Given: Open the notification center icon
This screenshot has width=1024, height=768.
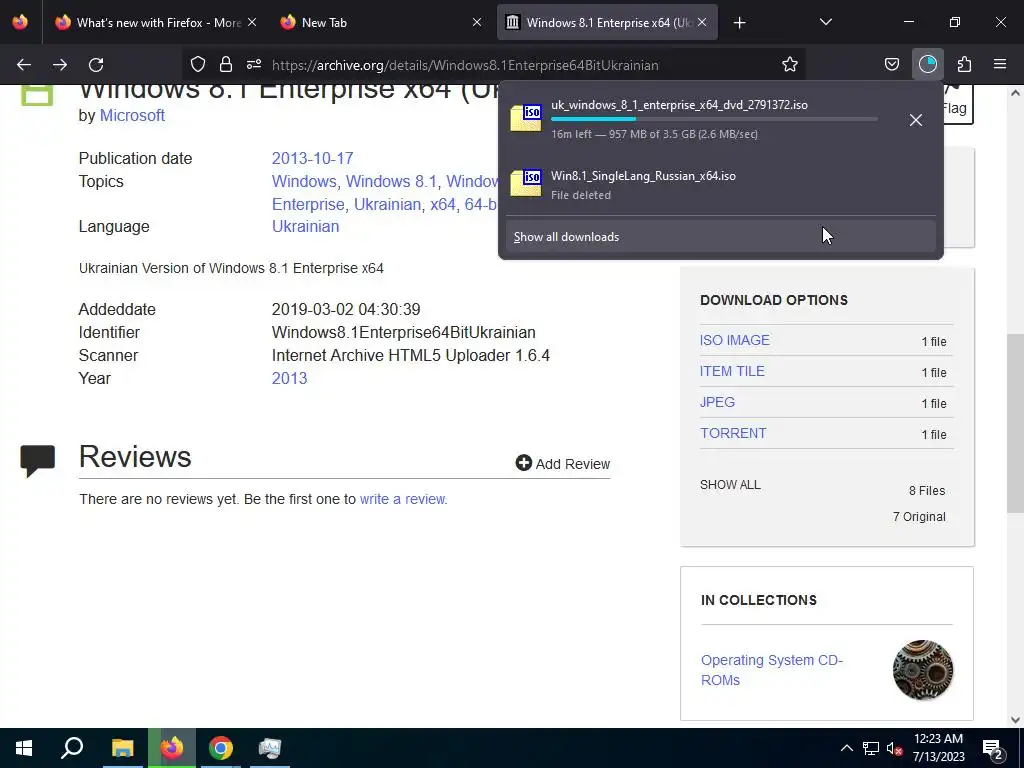Looking at the screenshot, I should [993, 749].
